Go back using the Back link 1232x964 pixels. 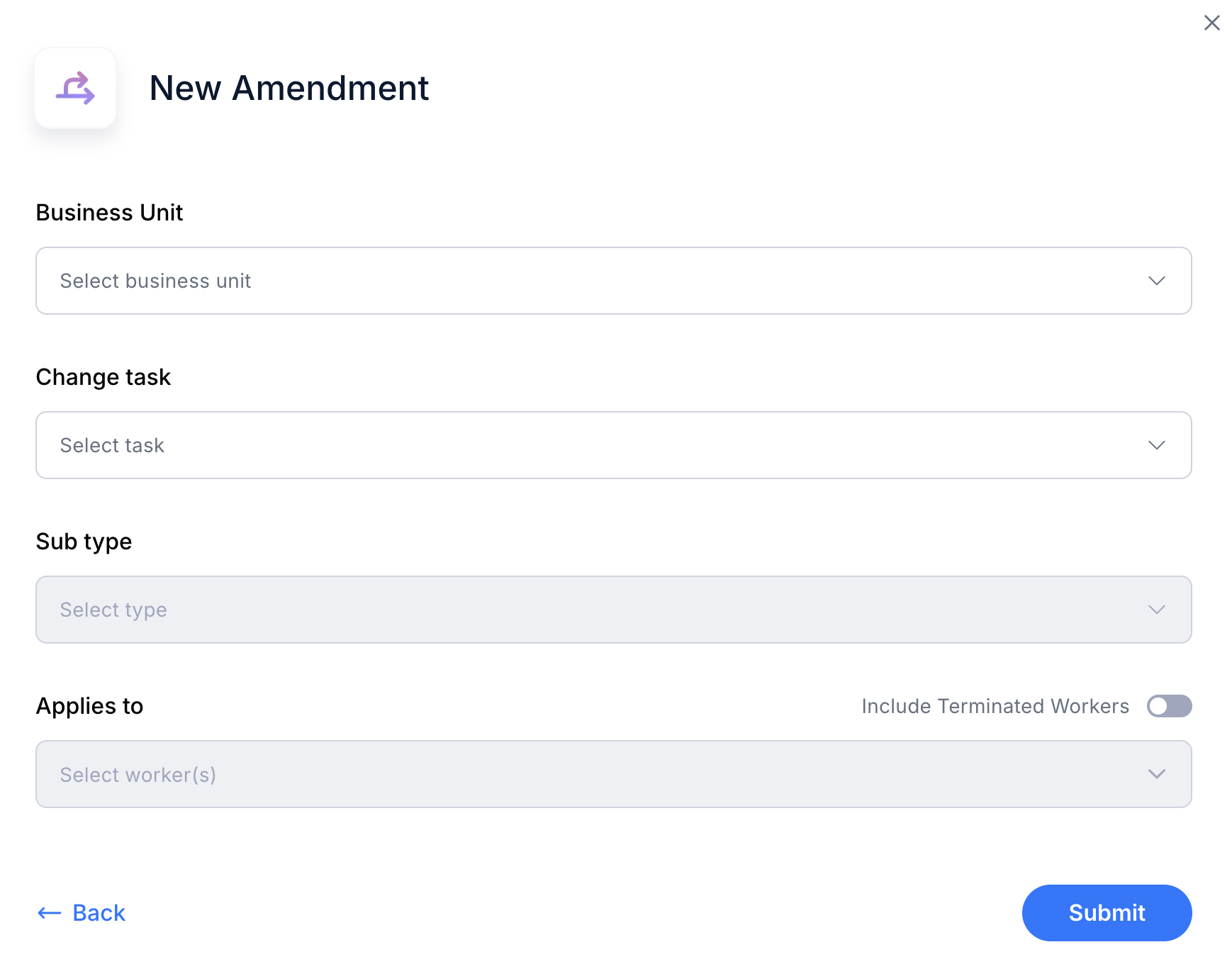[x=82, y=913]
